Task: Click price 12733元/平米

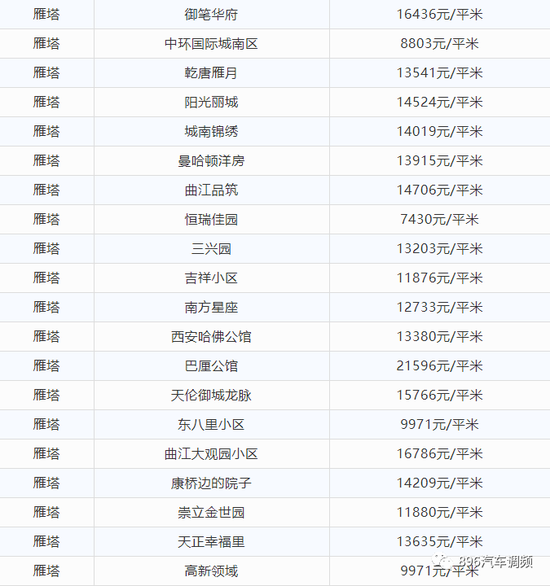Action: coord(439,307)
